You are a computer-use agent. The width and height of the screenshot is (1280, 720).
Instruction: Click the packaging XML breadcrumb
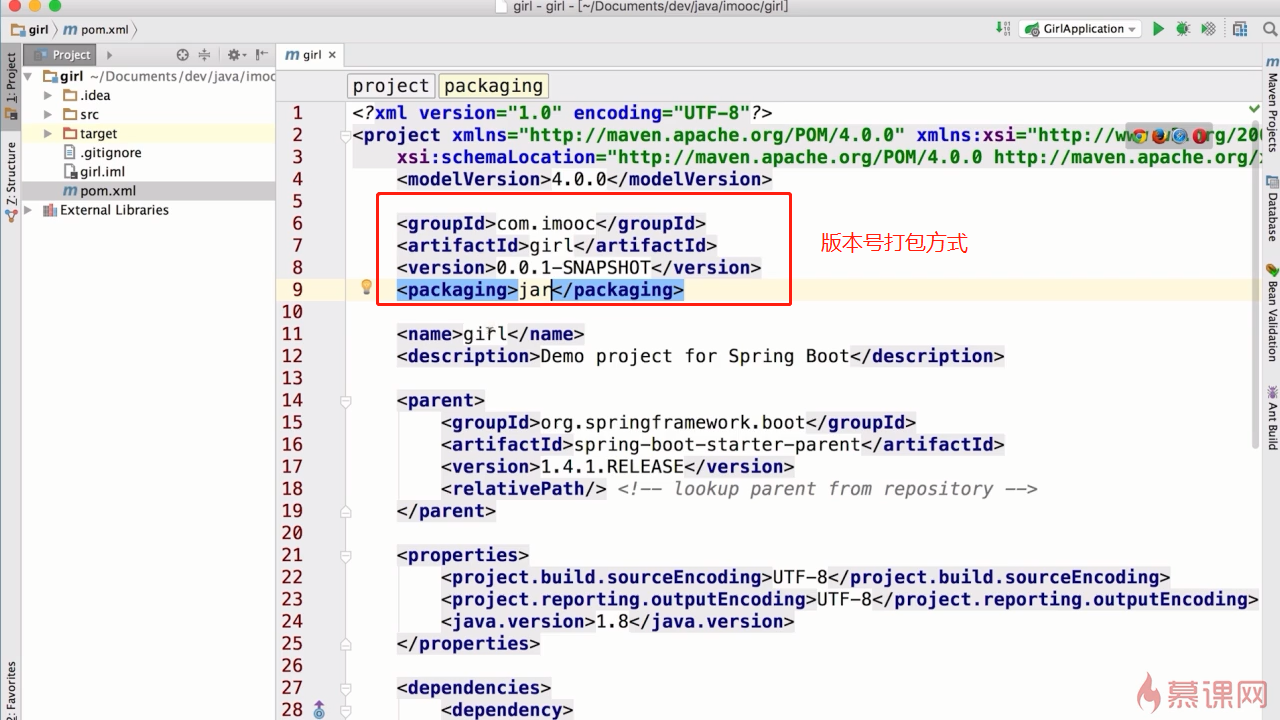(x=494, y=86)
